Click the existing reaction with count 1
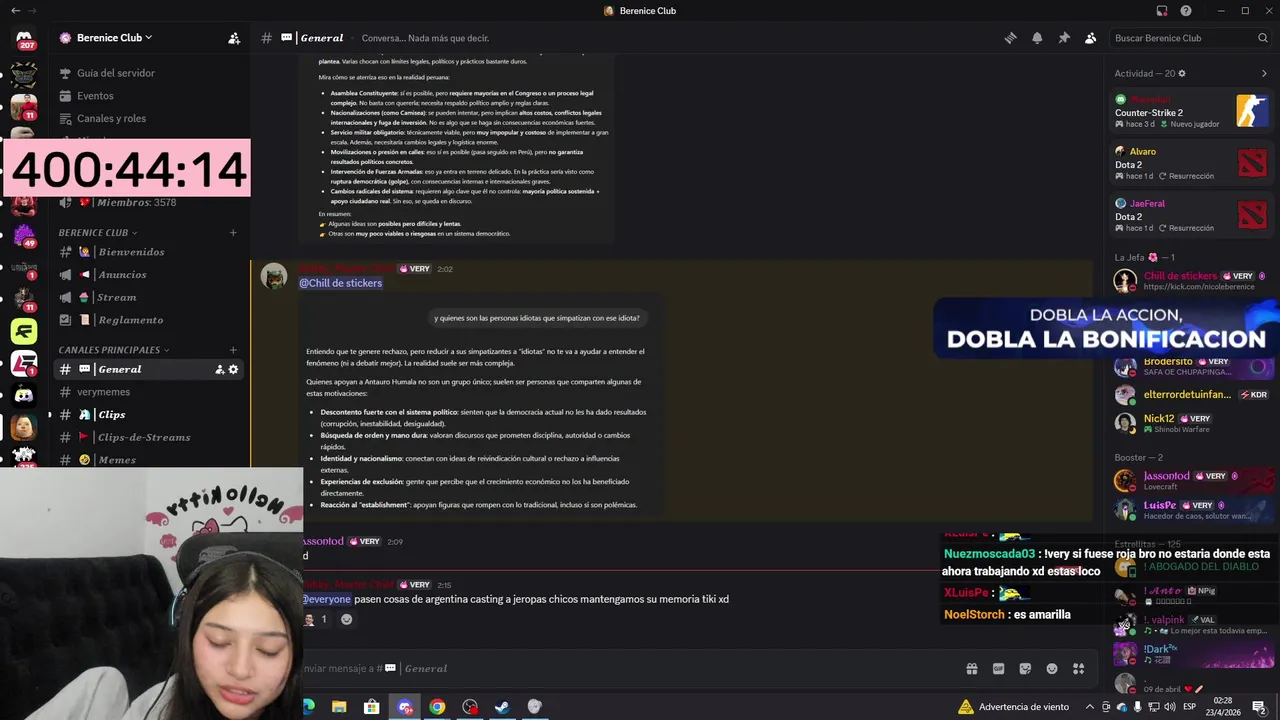This screenshot has width=1280, height=720. coord(316,619)
